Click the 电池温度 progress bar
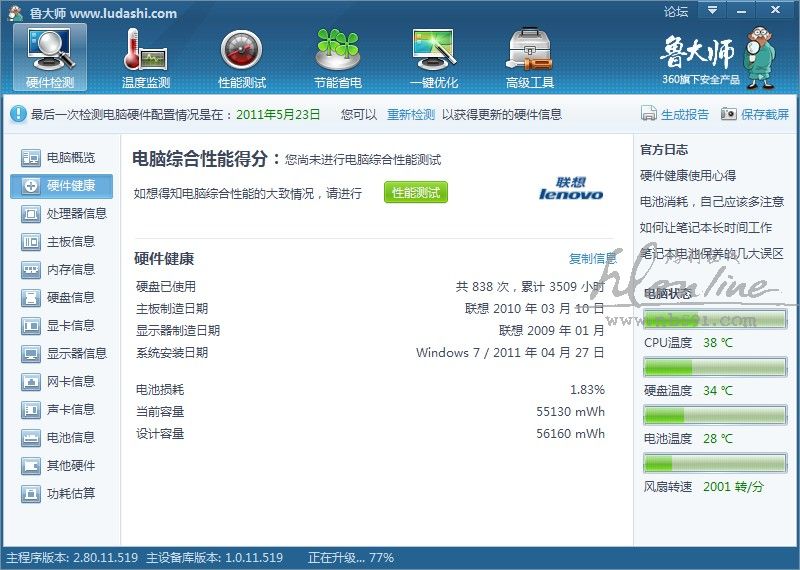 (715, 415)
